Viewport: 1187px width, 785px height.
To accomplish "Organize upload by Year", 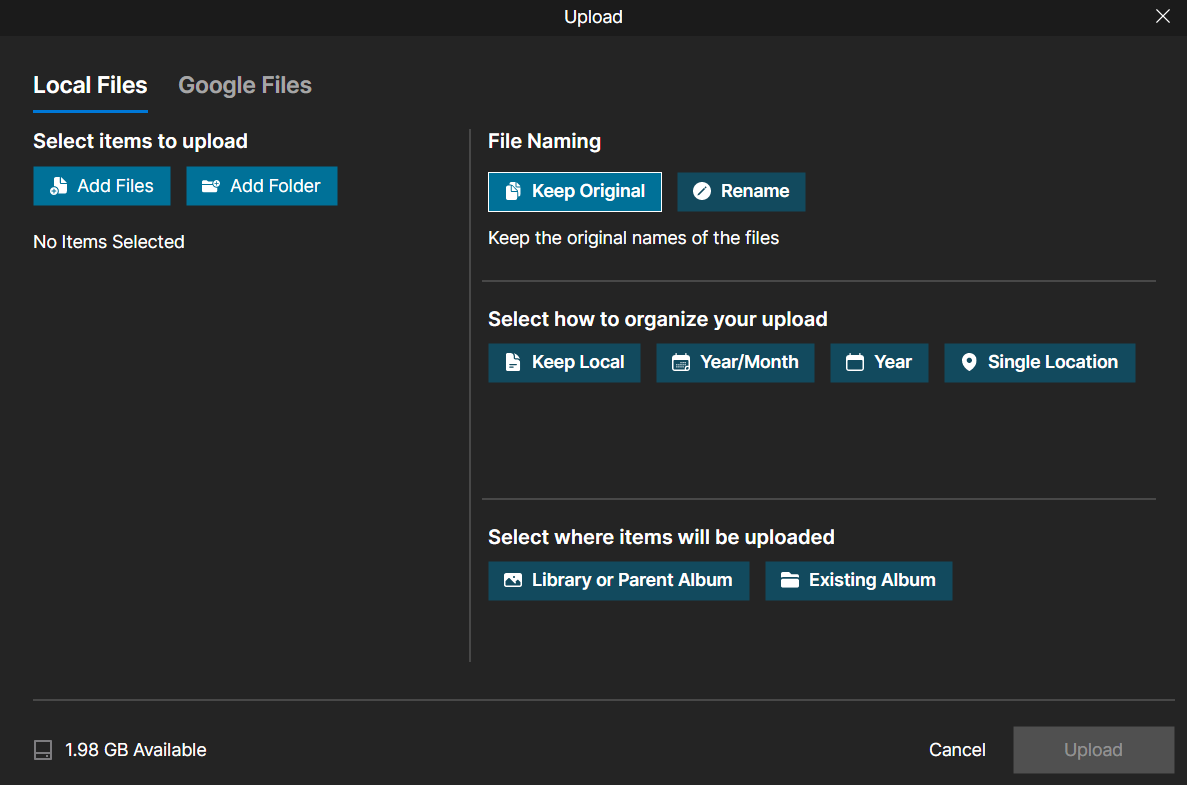I will 879,363.
